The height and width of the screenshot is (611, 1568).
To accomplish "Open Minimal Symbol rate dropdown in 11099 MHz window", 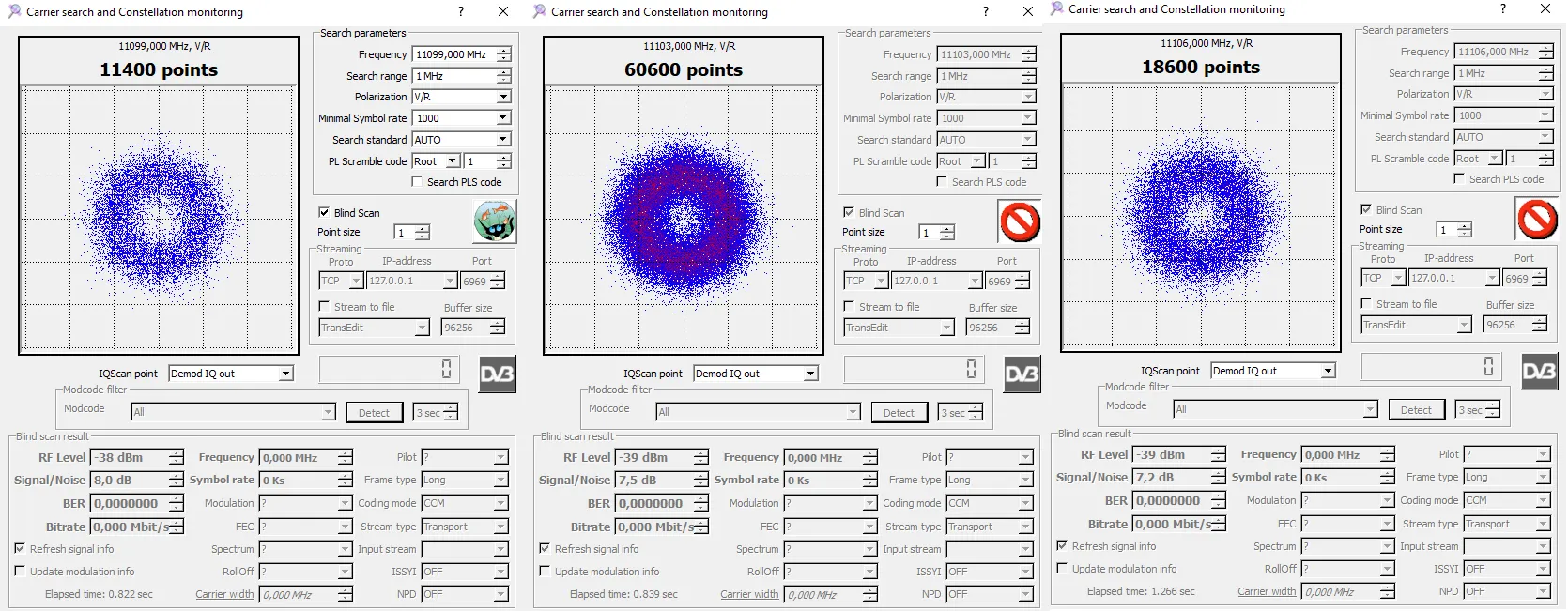I will pos(503,118).
